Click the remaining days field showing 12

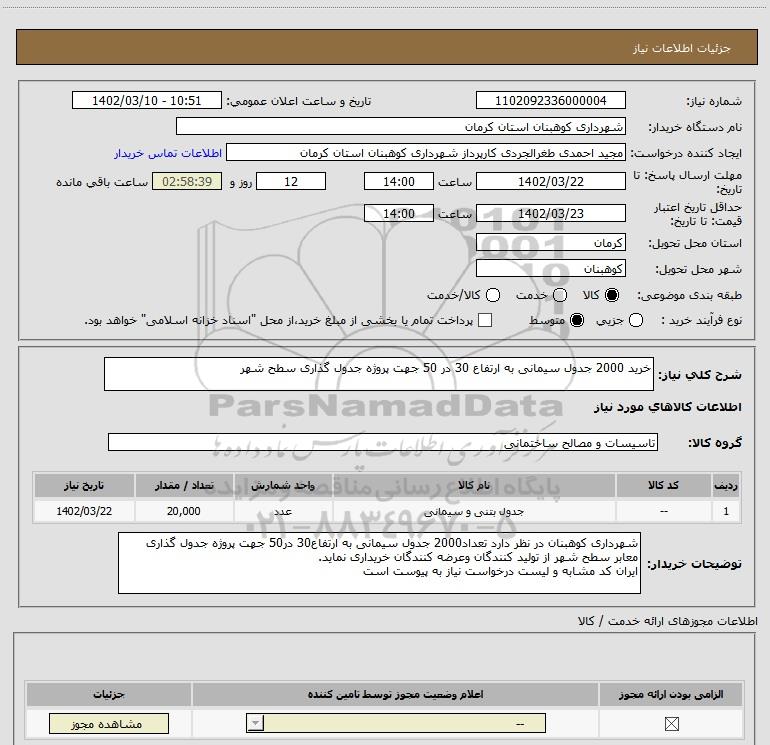click(x=291, y=181)
